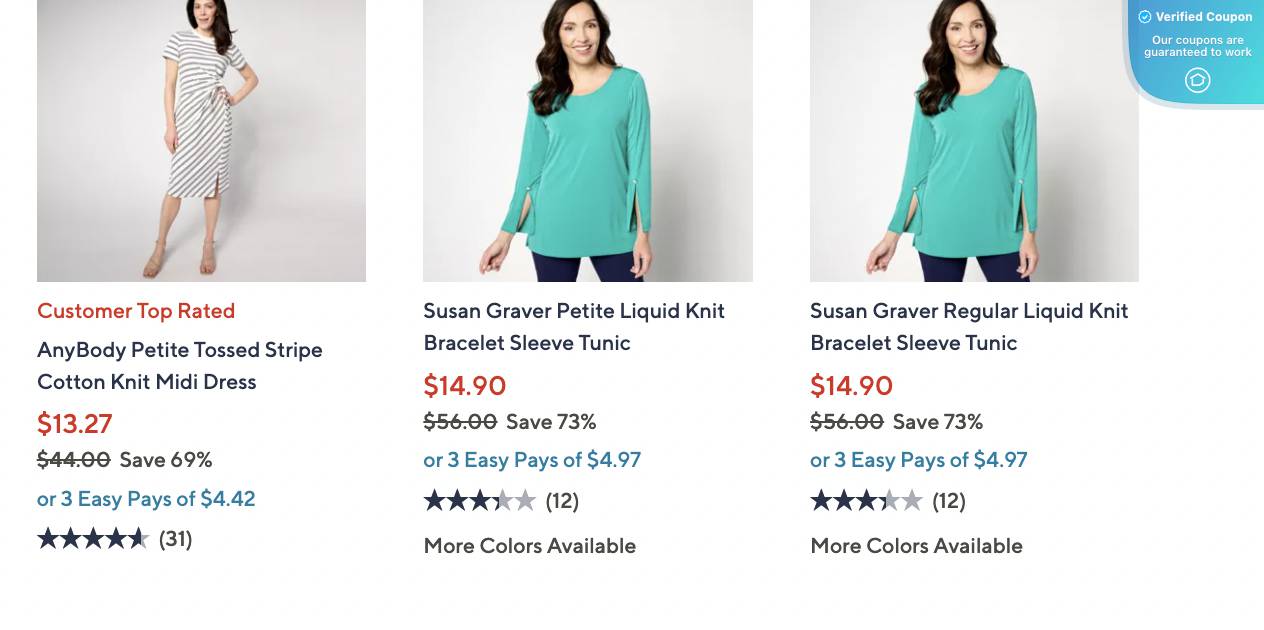Click the Save 69% label under the dress
The width and height of the screenshot is (1264, 630).
click(165, 460)
